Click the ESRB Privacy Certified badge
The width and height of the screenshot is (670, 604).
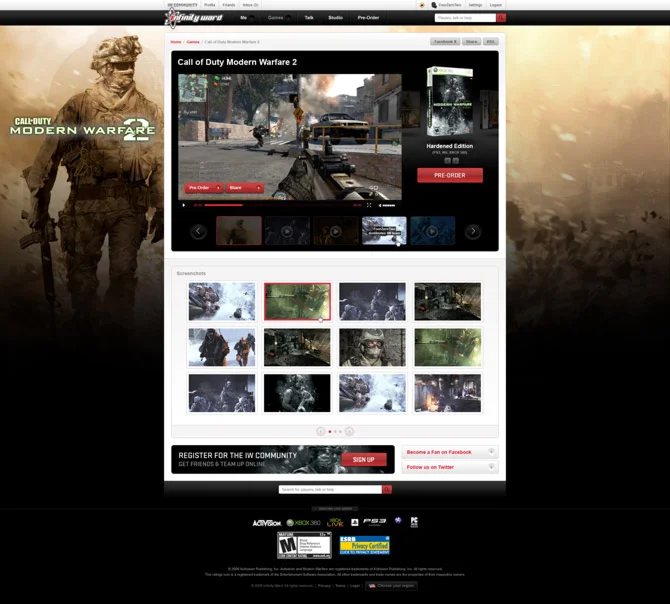coord(364,545)
